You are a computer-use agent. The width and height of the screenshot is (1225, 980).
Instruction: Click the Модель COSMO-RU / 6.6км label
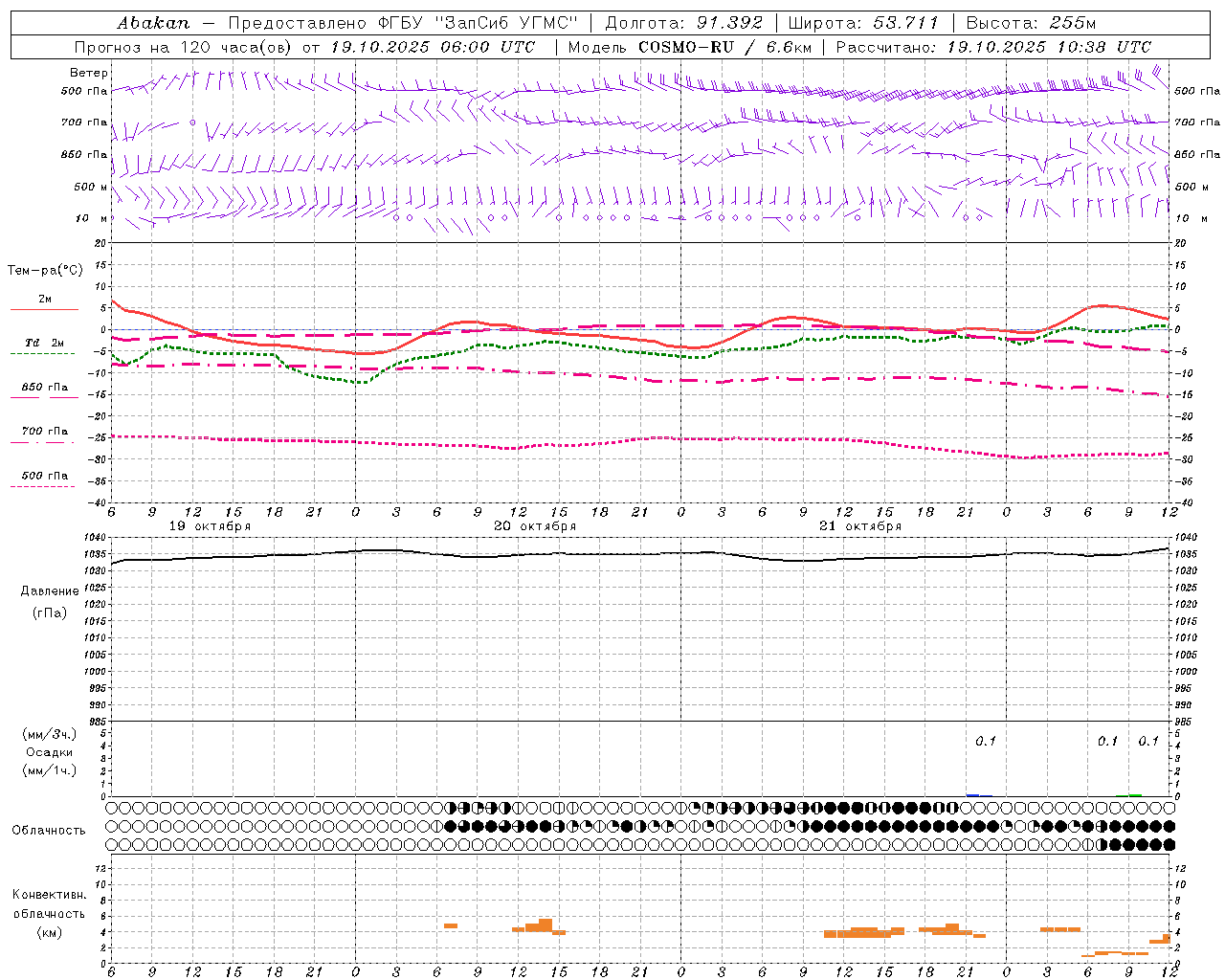click(690, 47)
